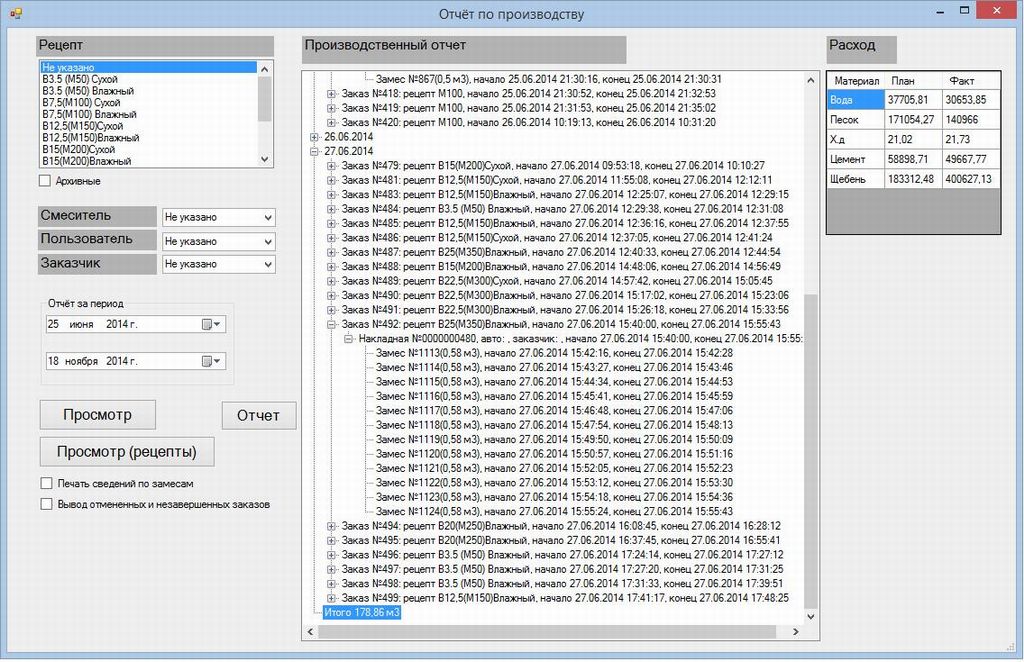
Task: Expand order Заказ №483
Action: coord(331,195)
